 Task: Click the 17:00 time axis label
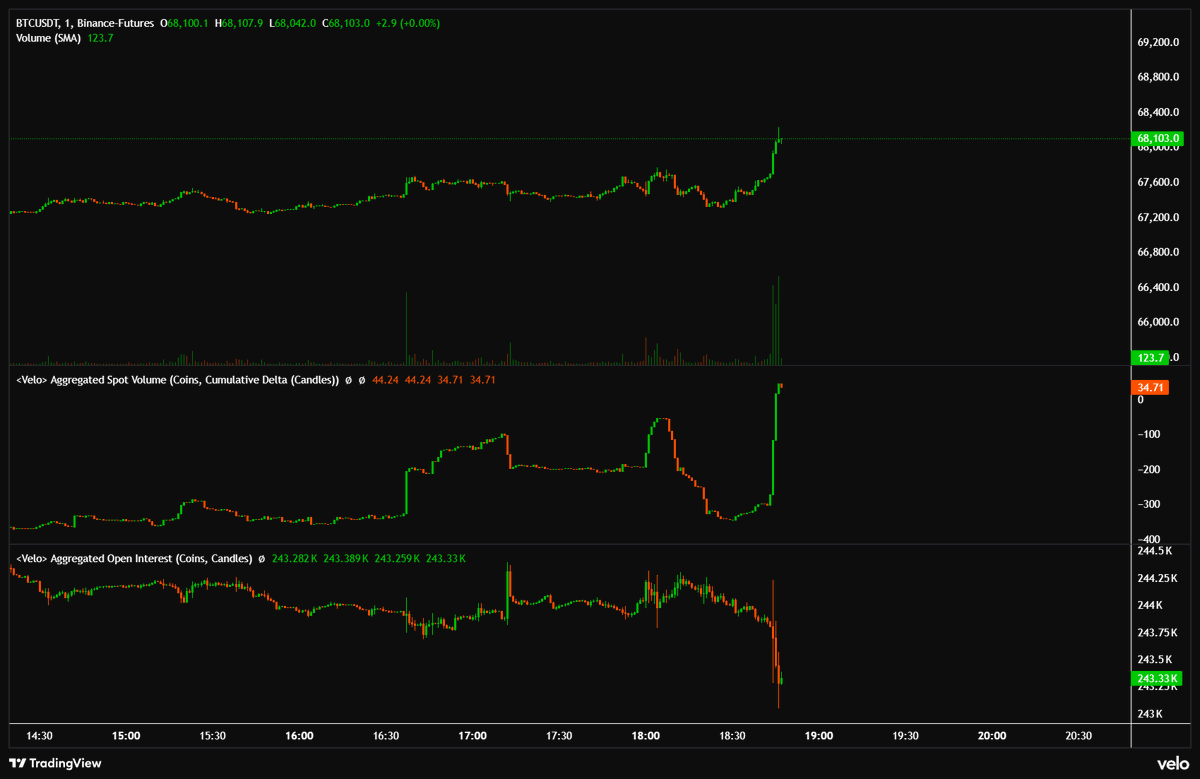click(x=472, y=736)
